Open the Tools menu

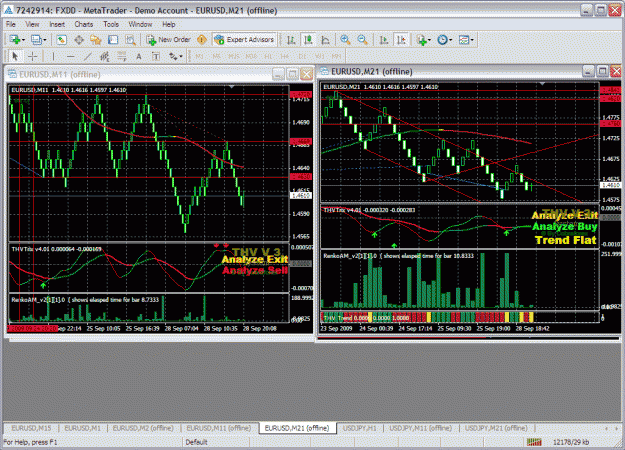tap(111, 24)
